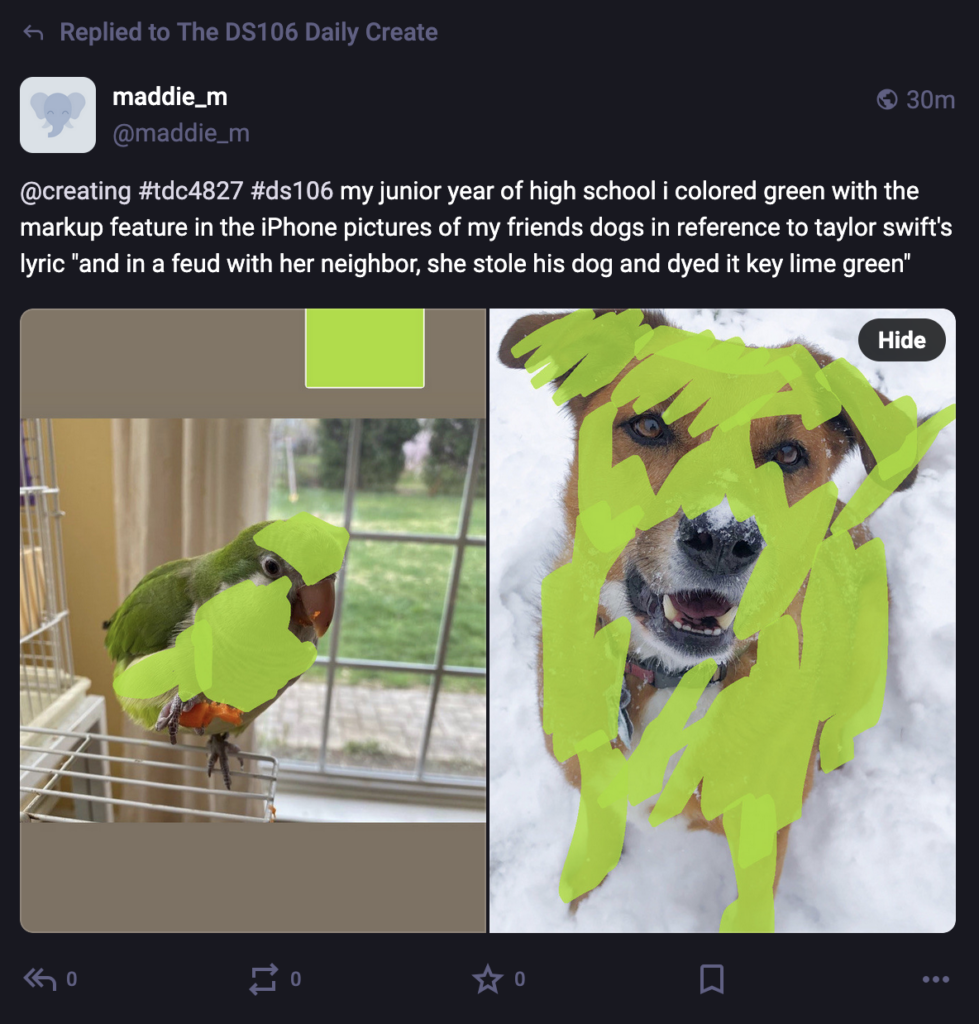The image size is (979, 1024).
Task: Favorite the post with the star icon
Action: click(x=487, y=979)
